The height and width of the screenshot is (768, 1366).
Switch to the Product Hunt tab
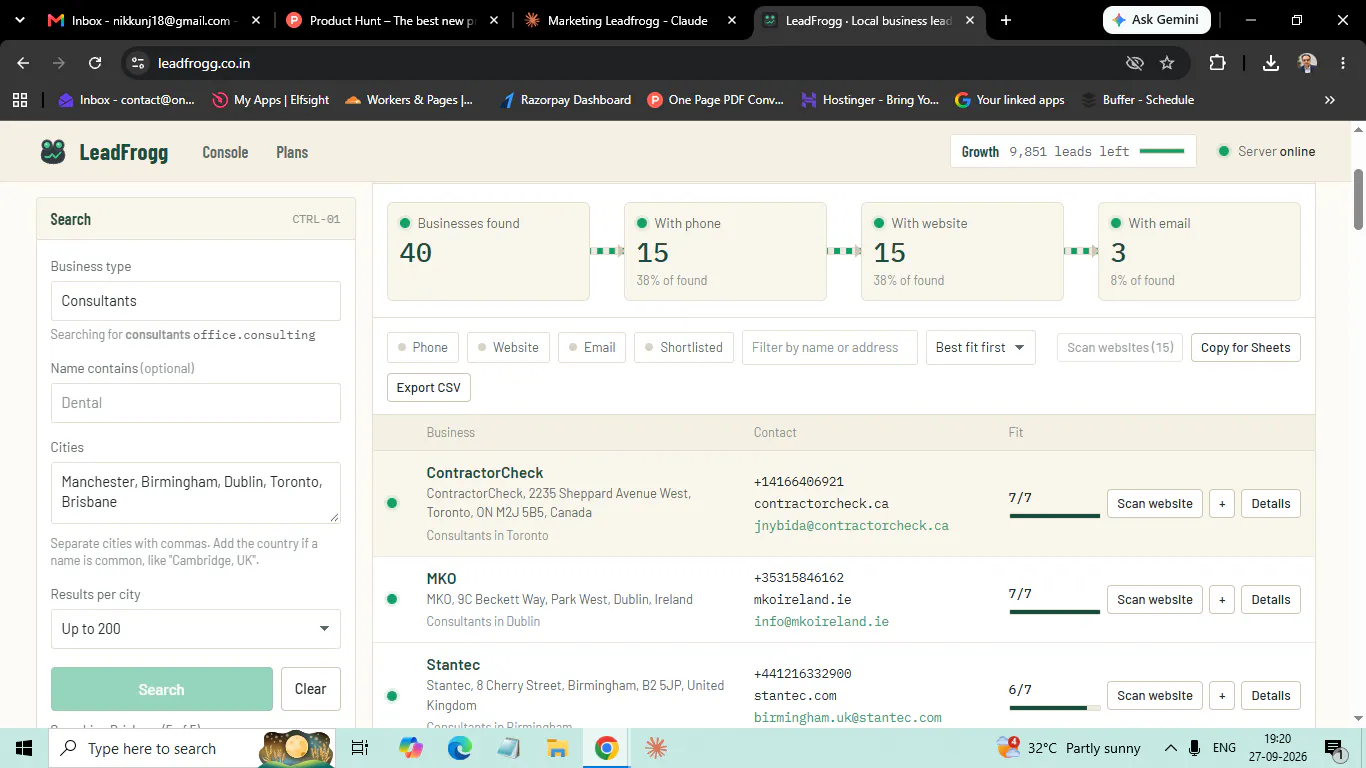391,20
